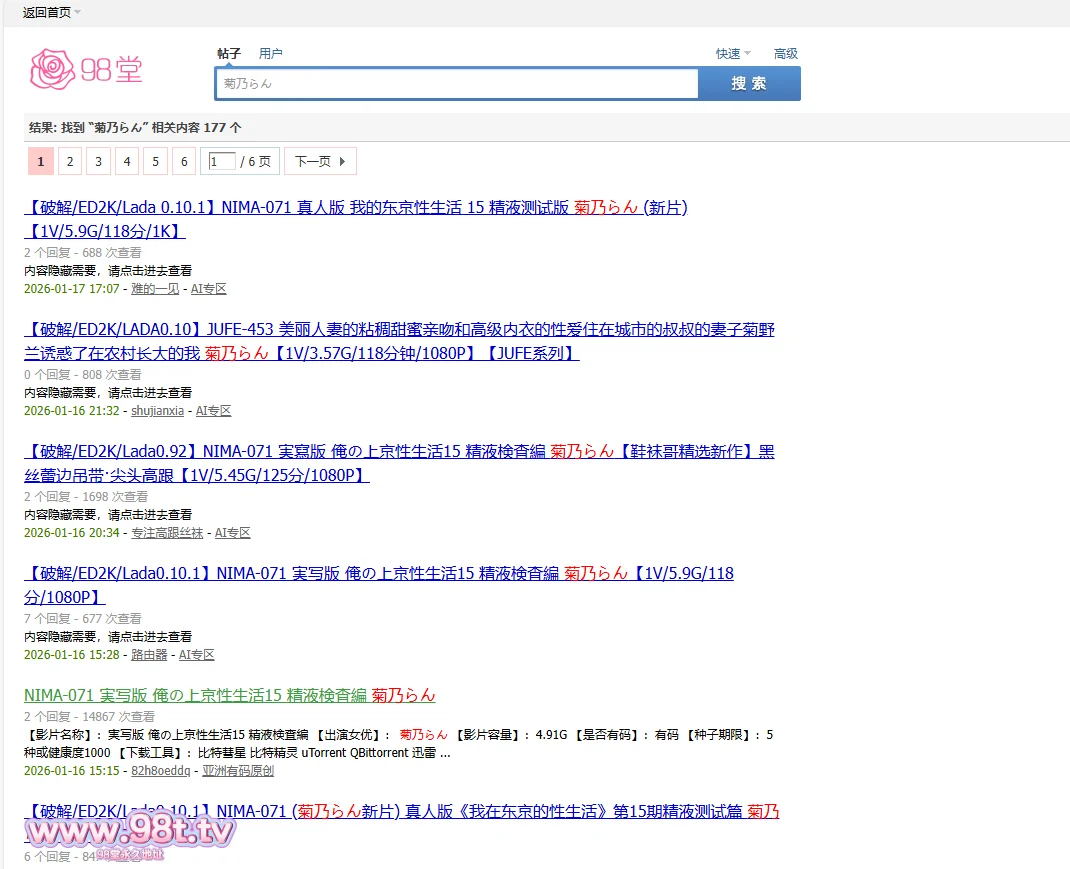Viewport: 1070px width, 869px height.
Task: Select the 帖子 search tab
Action: [229, 54]
